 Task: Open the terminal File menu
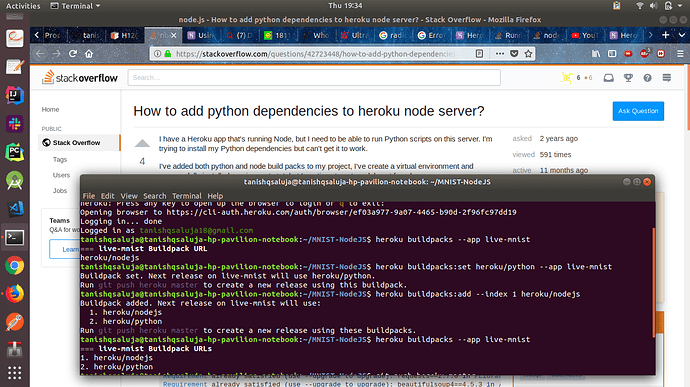coord(88,196)
